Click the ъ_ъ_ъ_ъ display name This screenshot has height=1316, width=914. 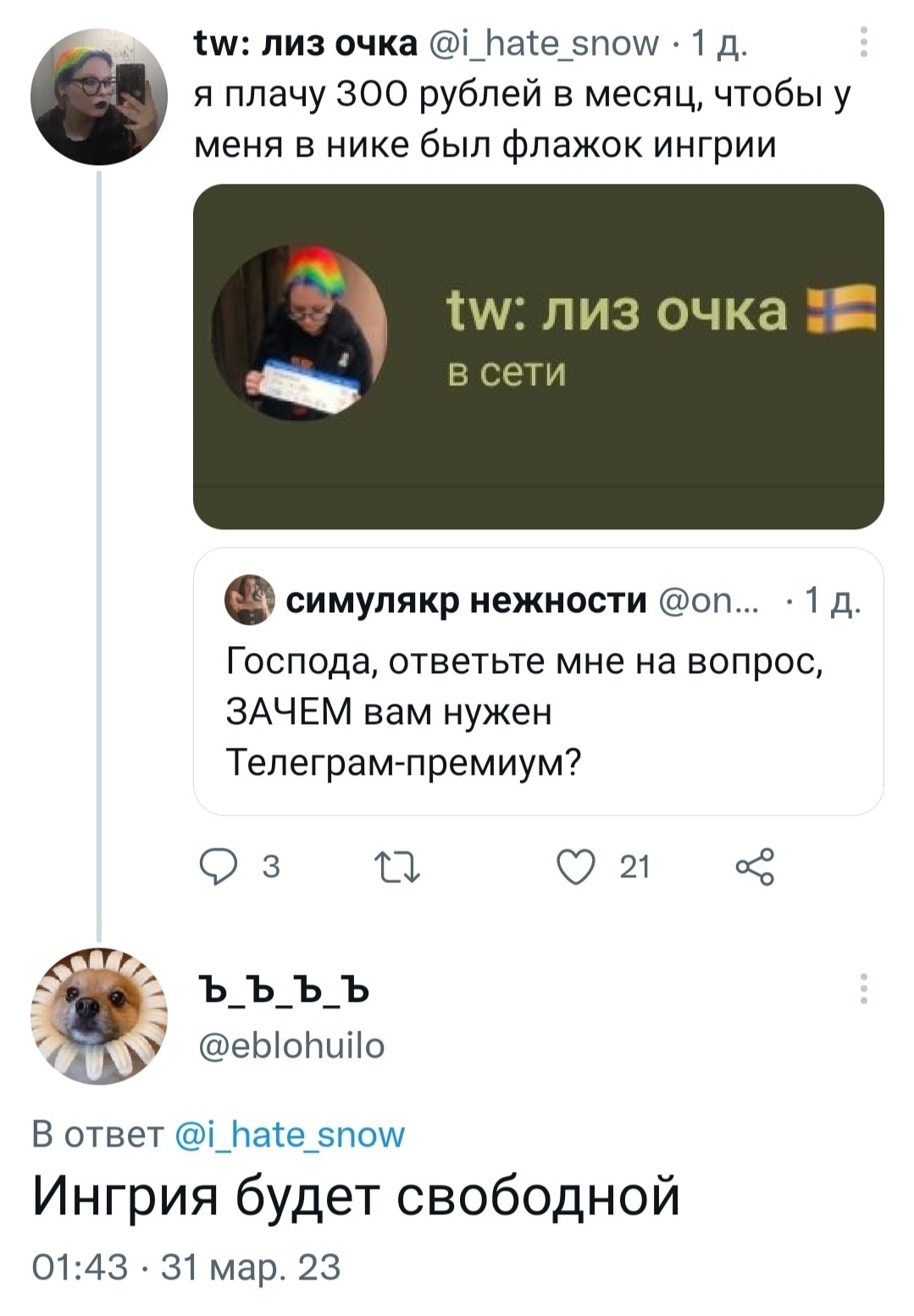click(283, 989)
